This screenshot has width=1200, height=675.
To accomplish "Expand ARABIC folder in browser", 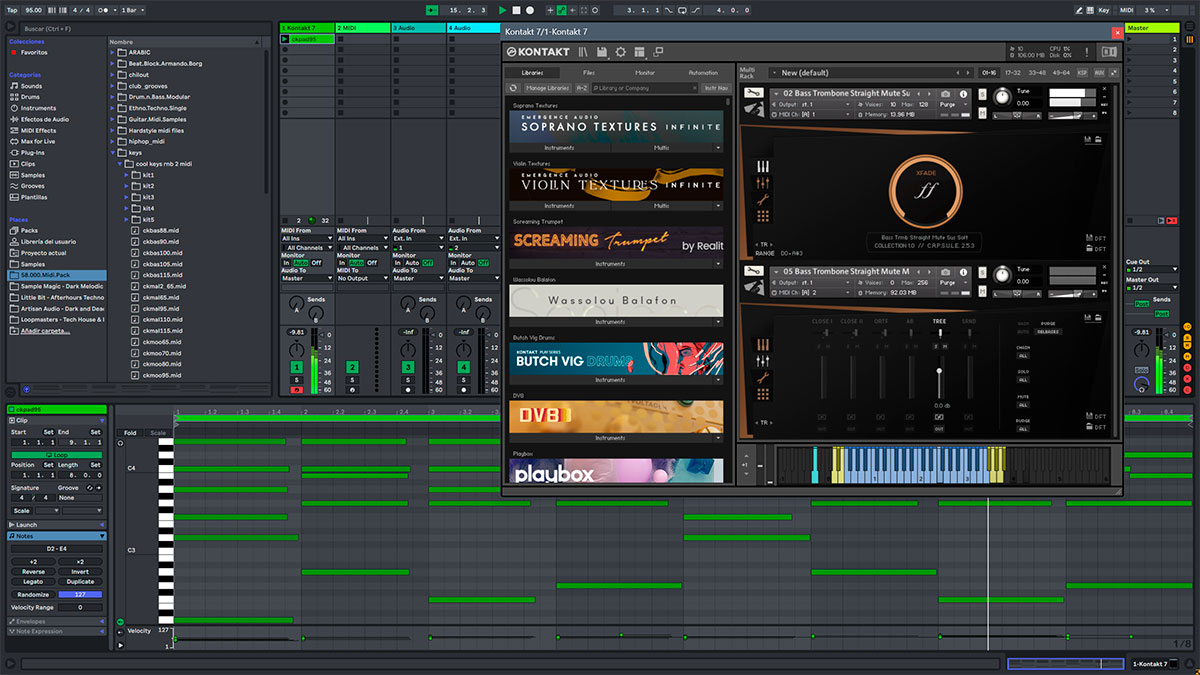I will tap(114, 52).
